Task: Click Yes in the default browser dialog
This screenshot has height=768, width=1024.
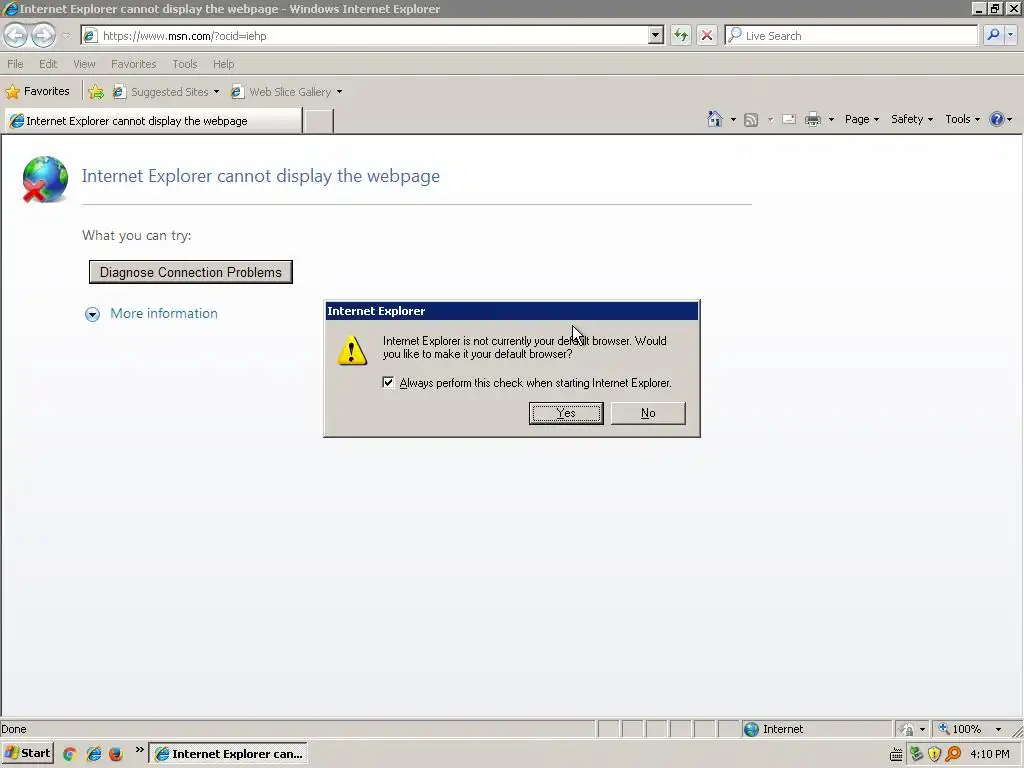Action: 566,413
